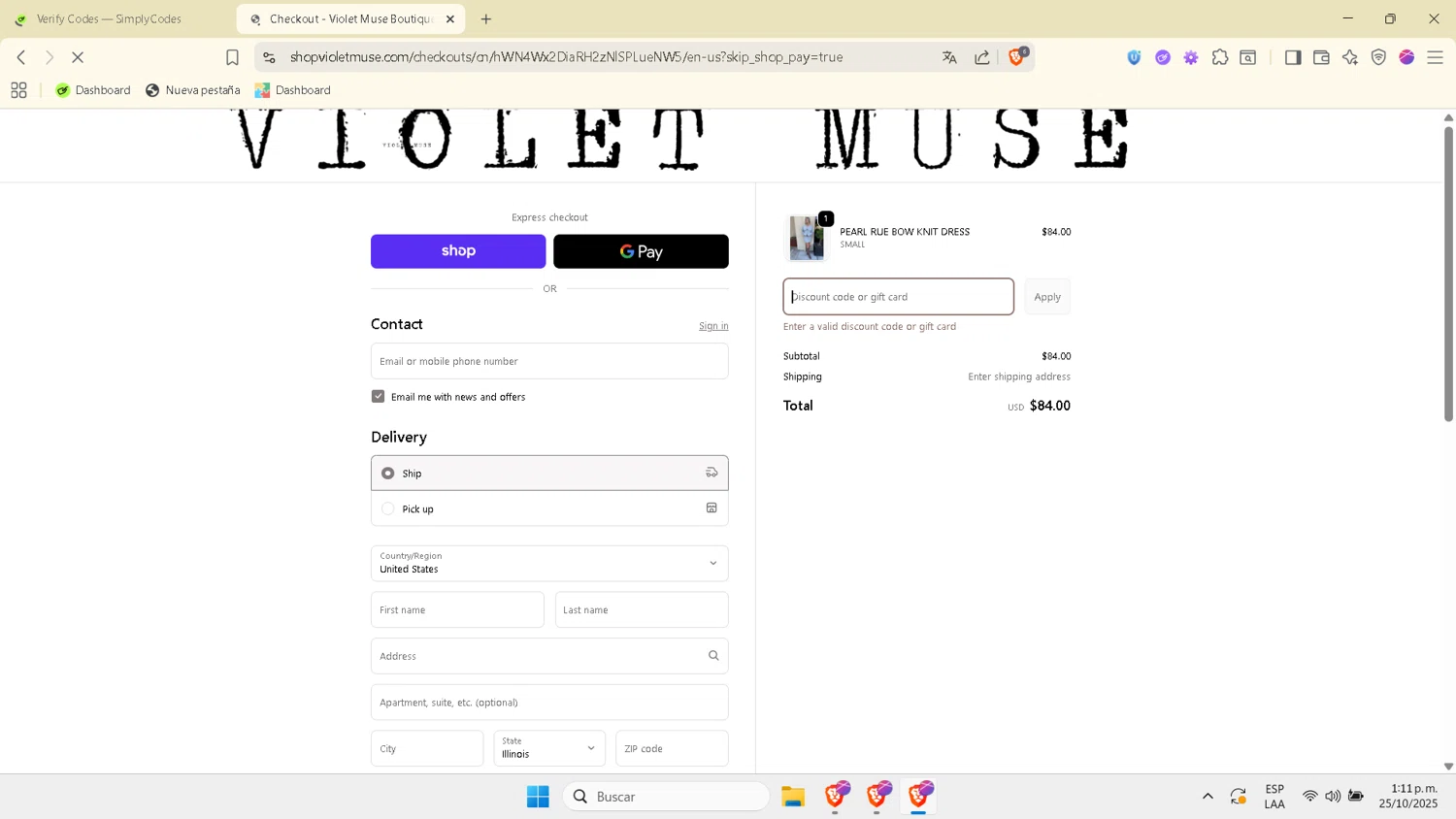Screen dimensions: 1456x819
Task: Stop loading the page
Action: (78, 57)
